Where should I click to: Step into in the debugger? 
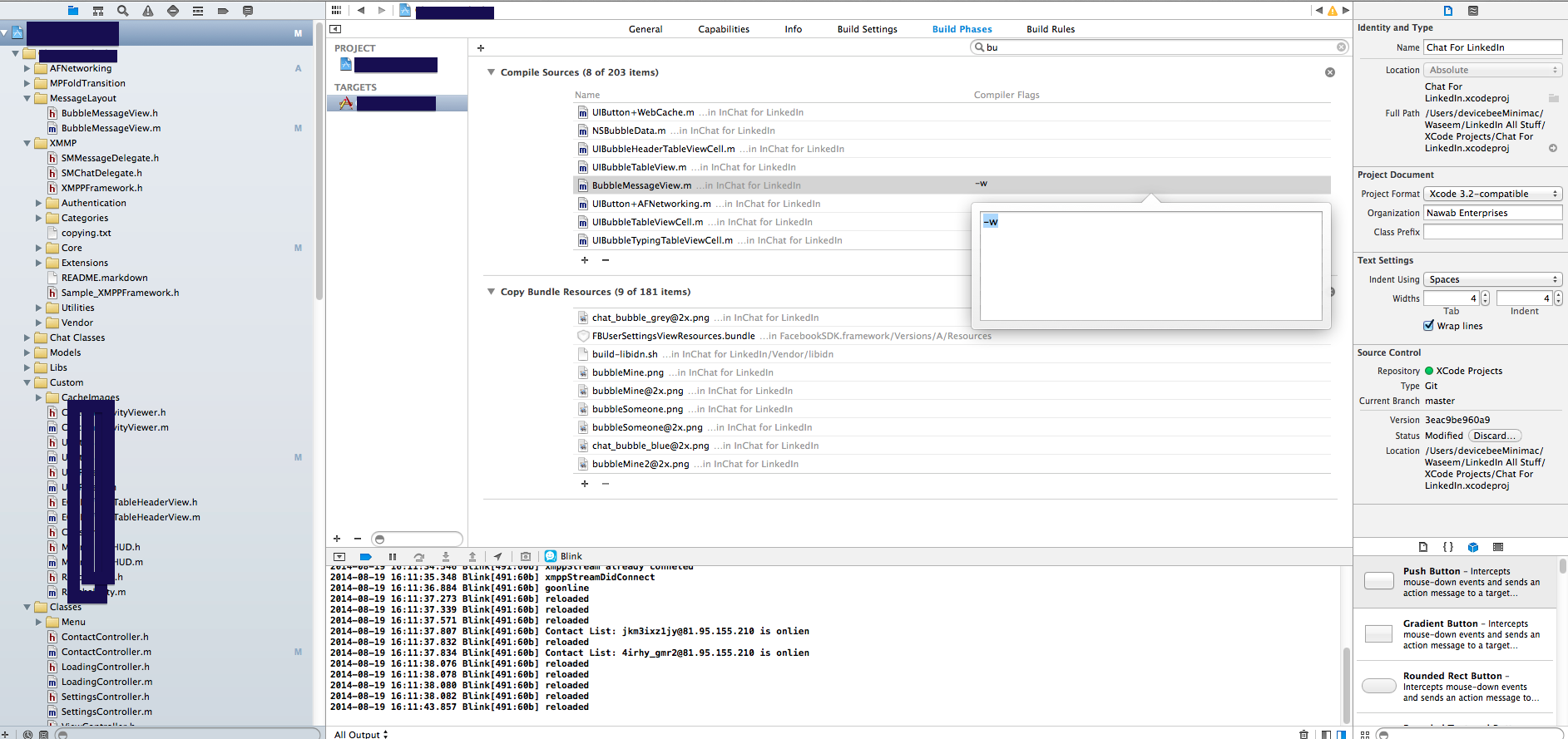[x=446, y=557]
